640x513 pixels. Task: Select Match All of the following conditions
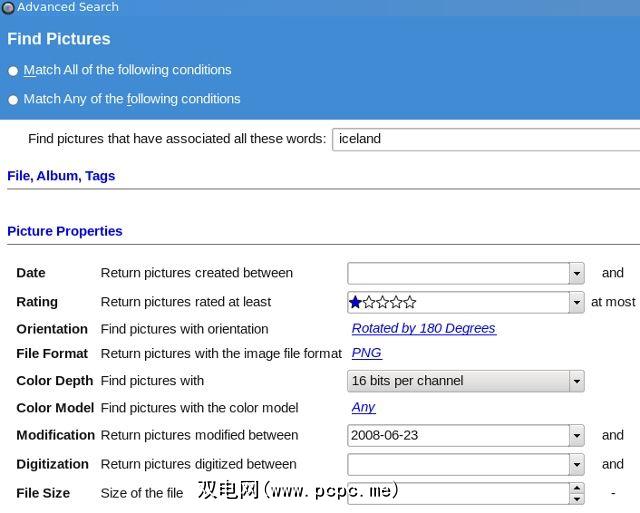tap(13, 71)
